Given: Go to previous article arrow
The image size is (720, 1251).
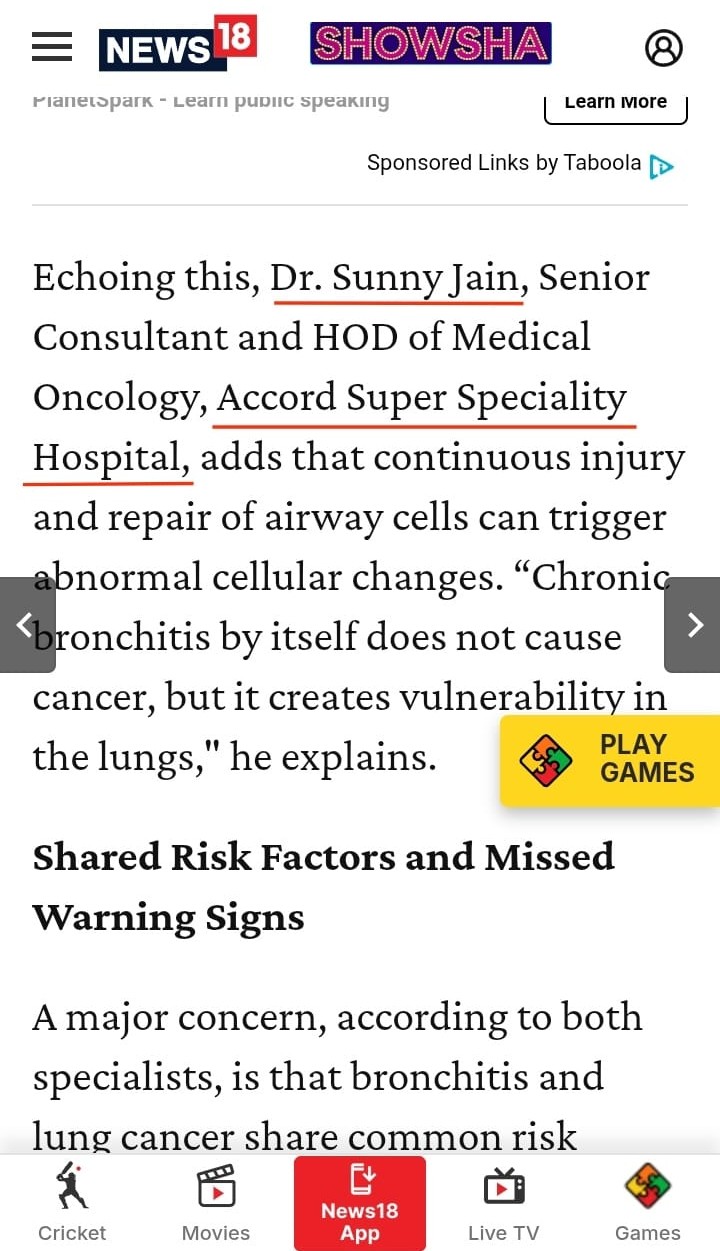Looking at the screenshot, I should pyautogui.click(x=26, y=625).
